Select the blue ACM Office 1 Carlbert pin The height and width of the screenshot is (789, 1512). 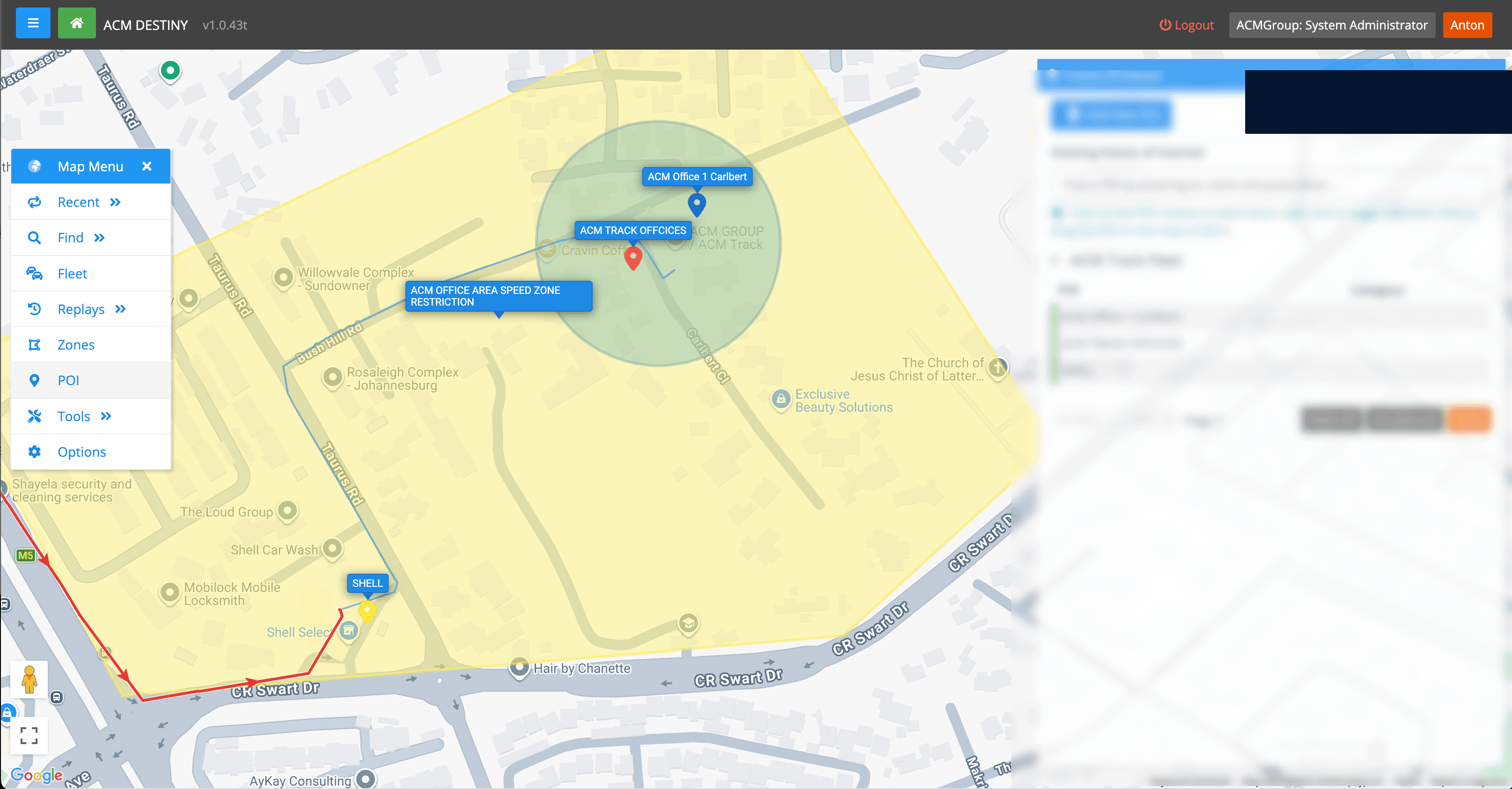tap(697, 205)
